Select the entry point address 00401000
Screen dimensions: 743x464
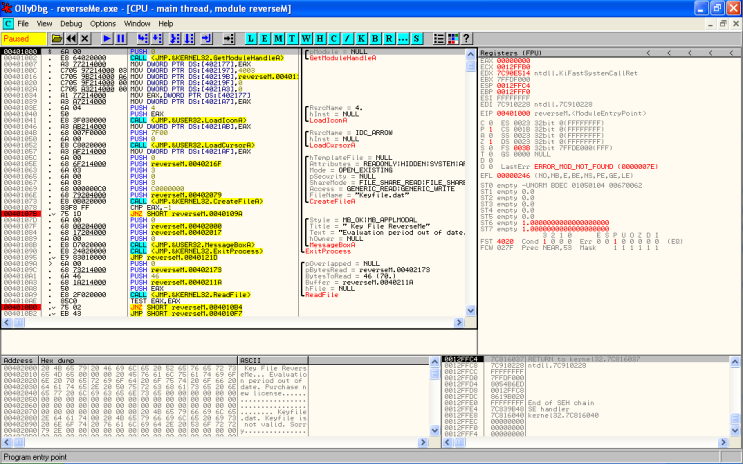(x=21, y=52)
